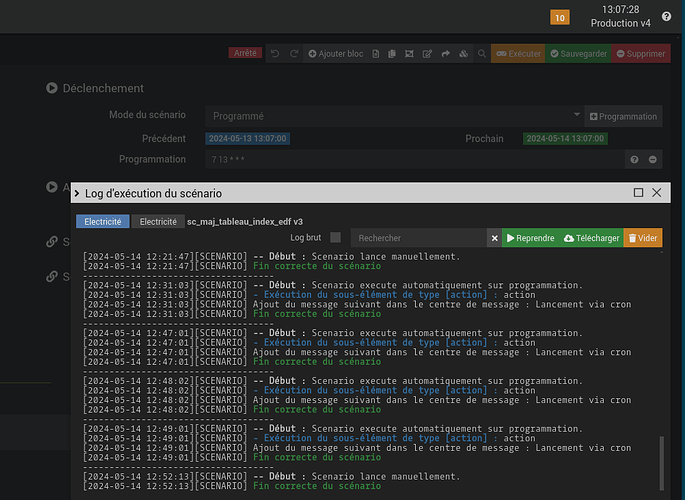
Task: Open cron help question mark icon
Action: click(x=634, y=159)
